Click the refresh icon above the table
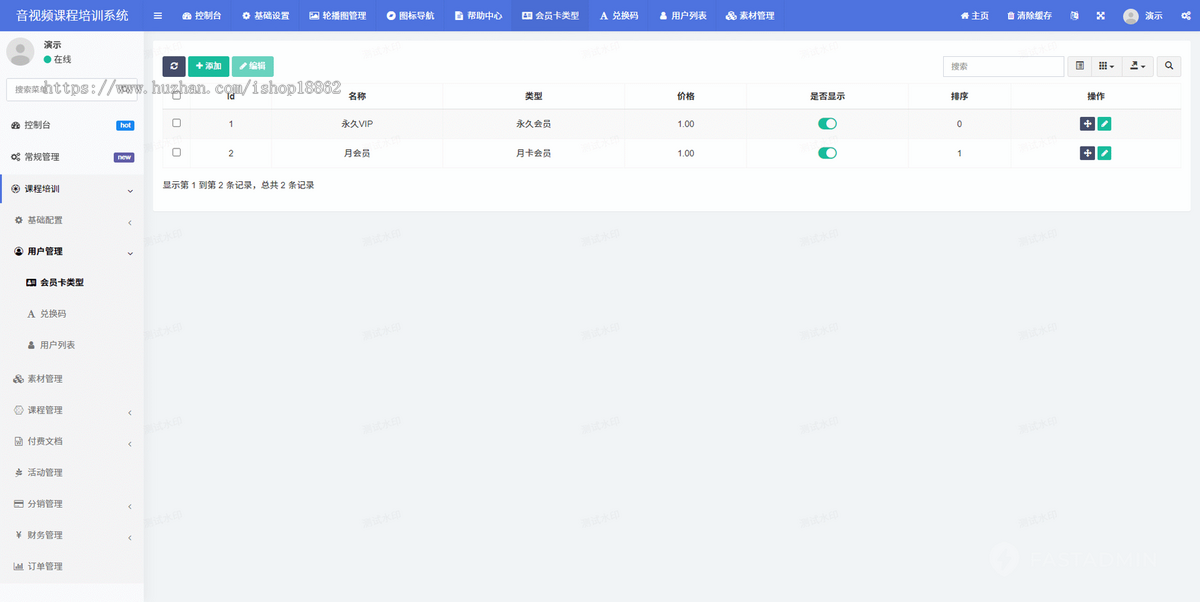This screenshot has height=602, width=1200. point(174,65)
